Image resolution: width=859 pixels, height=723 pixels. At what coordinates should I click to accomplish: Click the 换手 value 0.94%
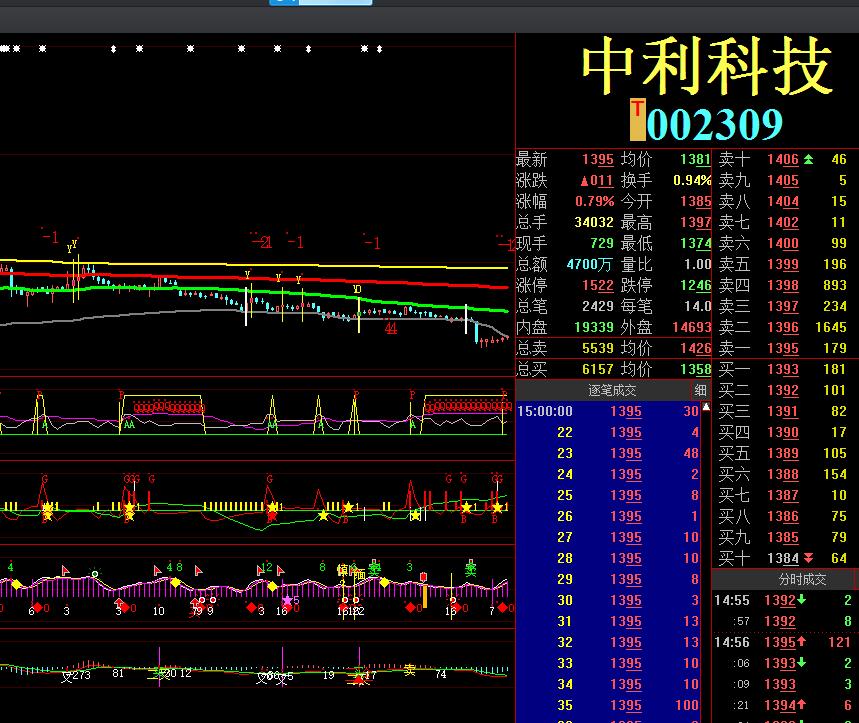click(x=692, y=180)
